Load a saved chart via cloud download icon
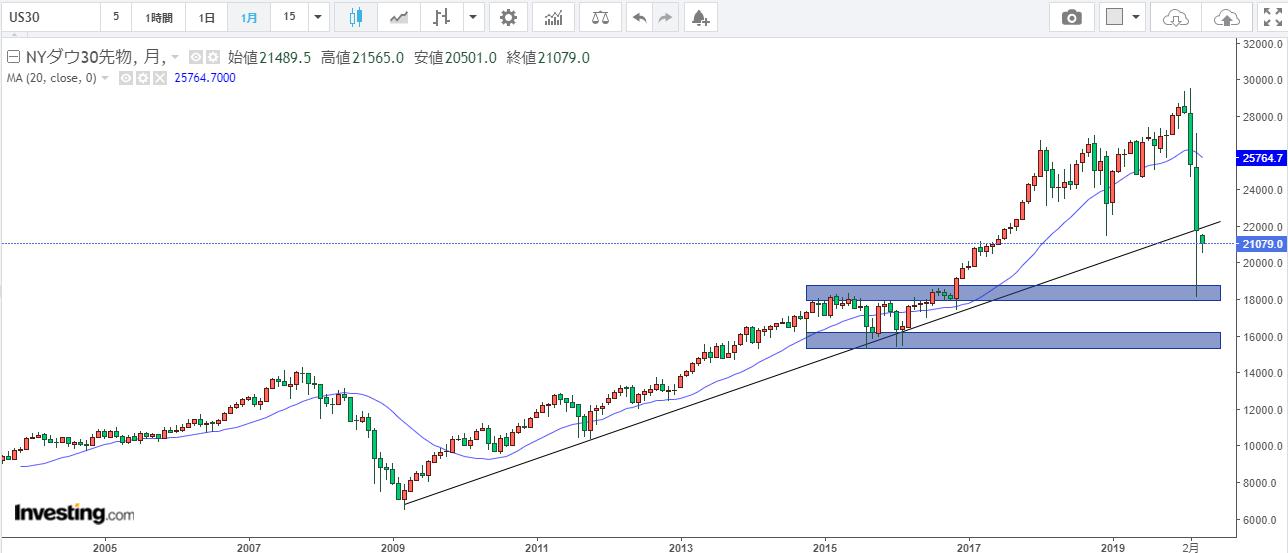 [1177, 17]
